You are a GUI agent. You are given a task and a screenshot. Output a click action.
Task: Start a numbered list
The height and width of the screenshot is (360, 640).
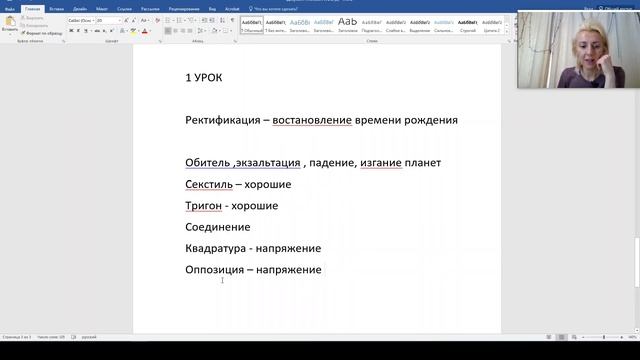(179, 20)
